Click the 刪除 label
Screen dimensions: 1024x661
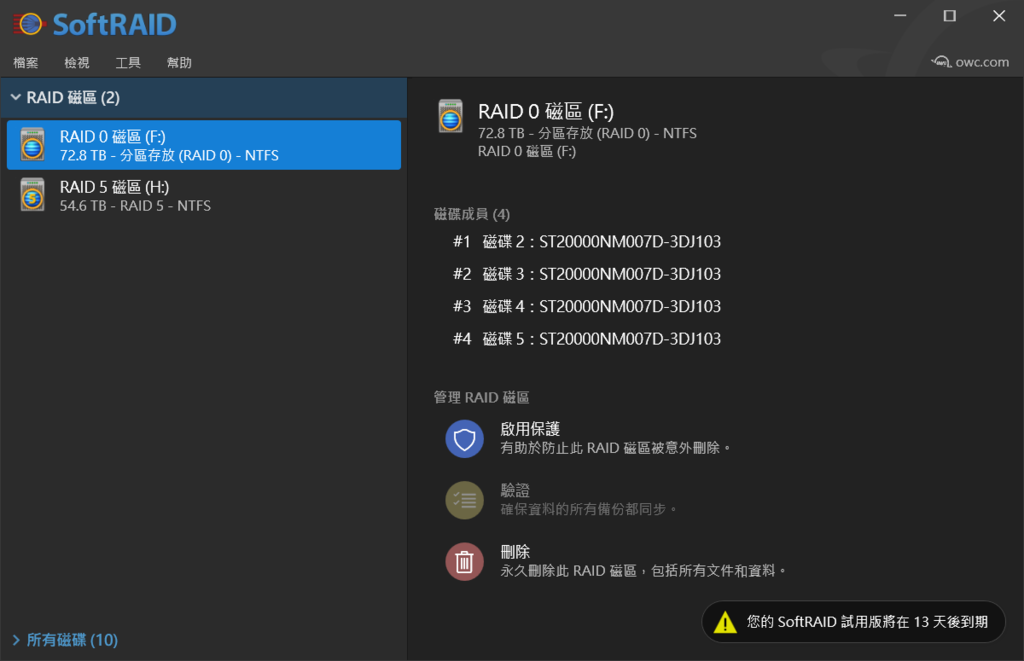click(515, 552)
